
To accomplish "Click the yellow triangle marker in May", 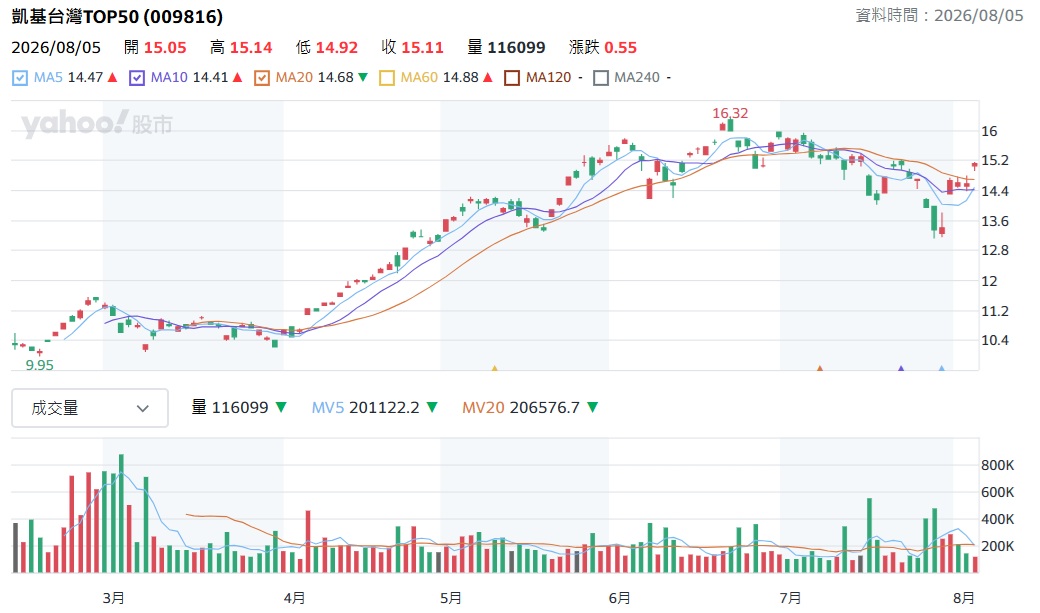I will pos(494,368).
